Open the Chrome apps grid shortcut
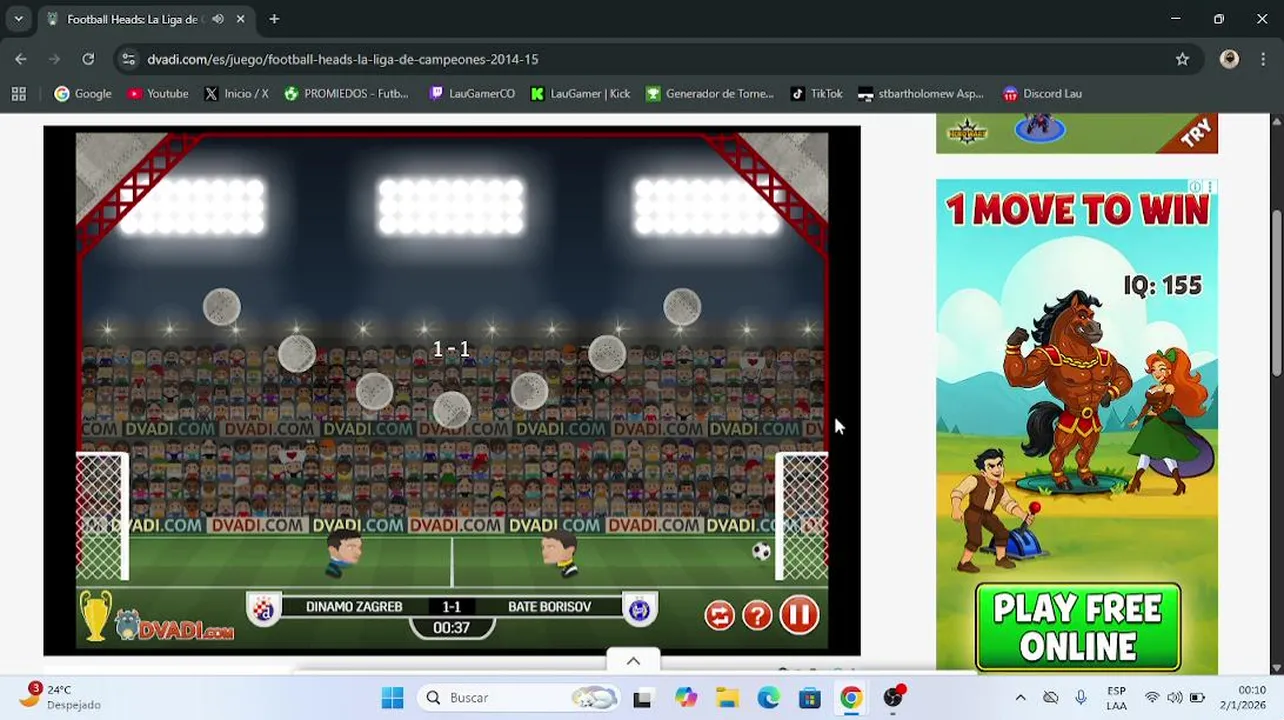The width and height of the screenshot is (1284, 720). (x=18, y=94)
